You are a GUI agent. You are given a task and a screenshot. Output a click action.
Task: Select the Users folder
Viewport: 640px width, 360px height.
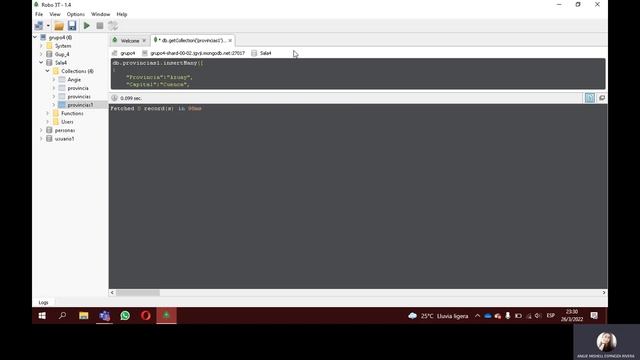coord(67,122)
